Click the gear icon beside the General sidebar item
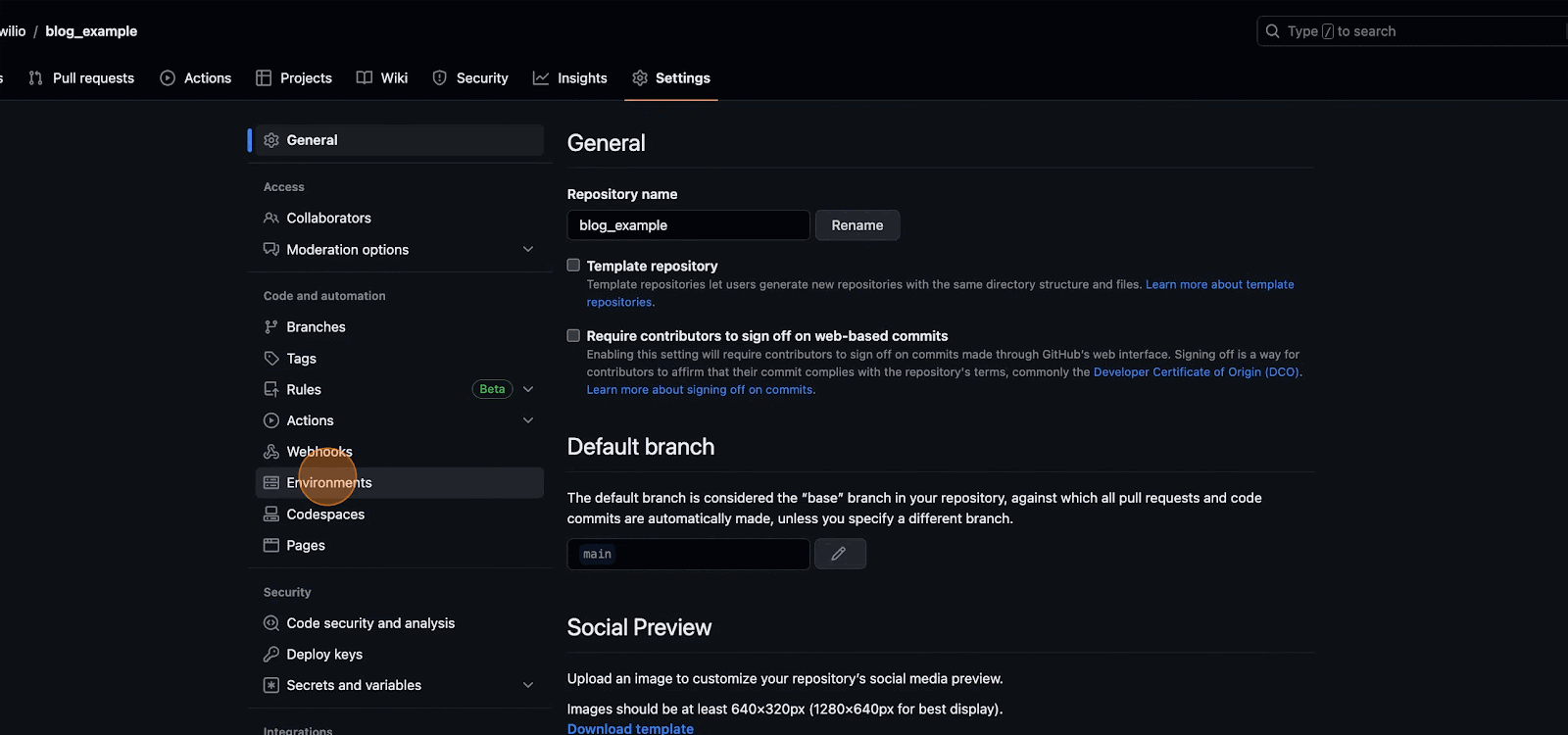This screenshot has height=735, width=1568. coord(271,140)
